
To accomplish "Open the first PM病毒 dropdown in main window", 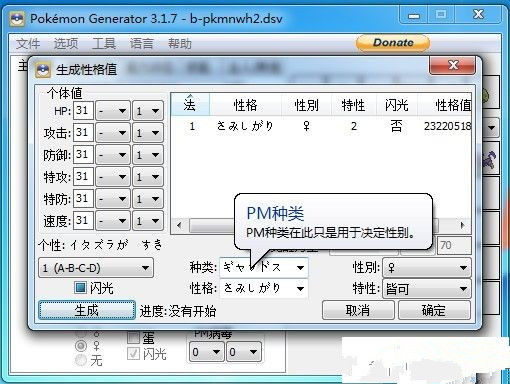I will [206, 351].
